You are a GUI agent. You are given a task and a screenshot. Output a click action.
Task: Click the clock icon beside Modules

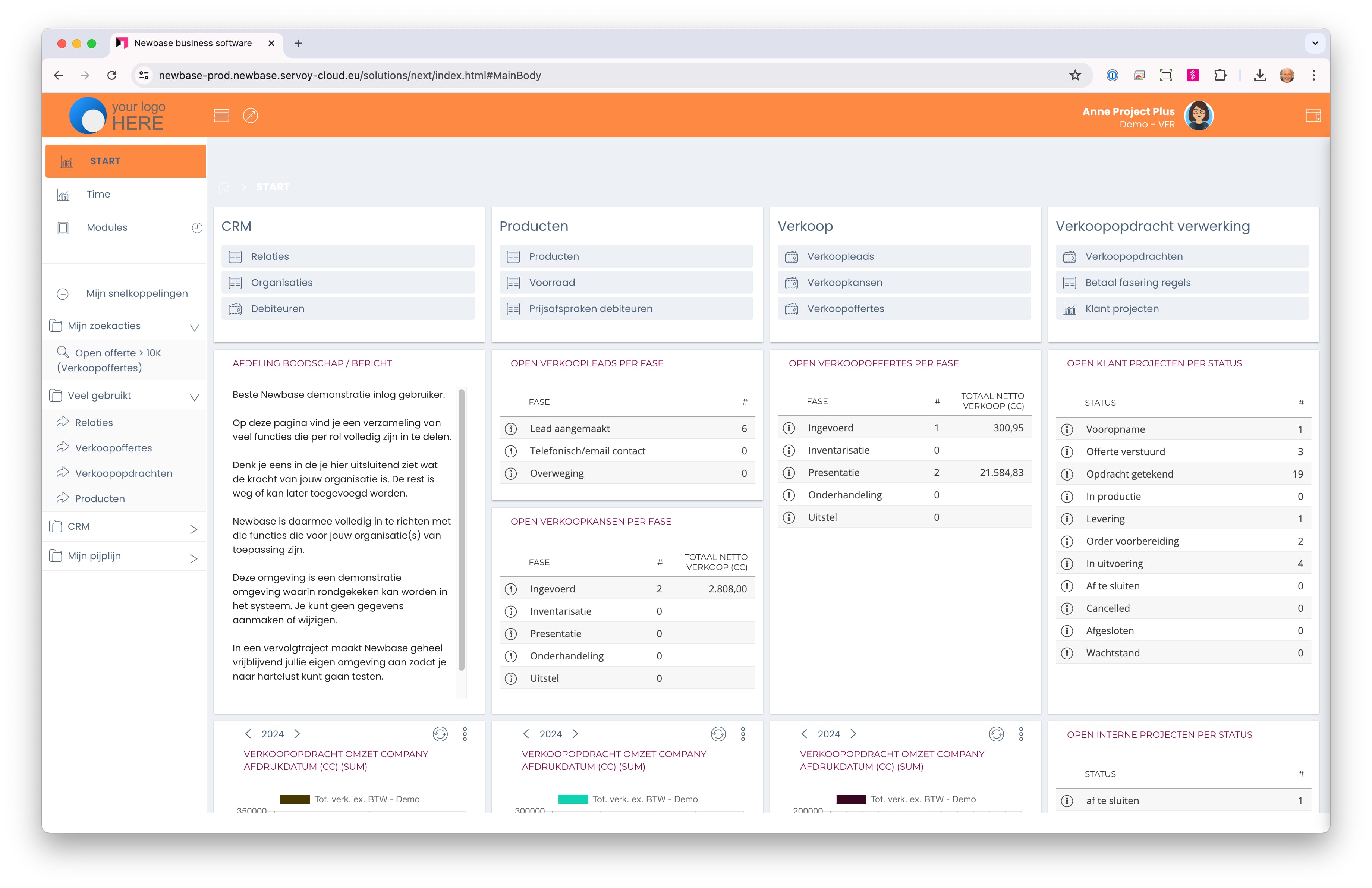[197, 228]
